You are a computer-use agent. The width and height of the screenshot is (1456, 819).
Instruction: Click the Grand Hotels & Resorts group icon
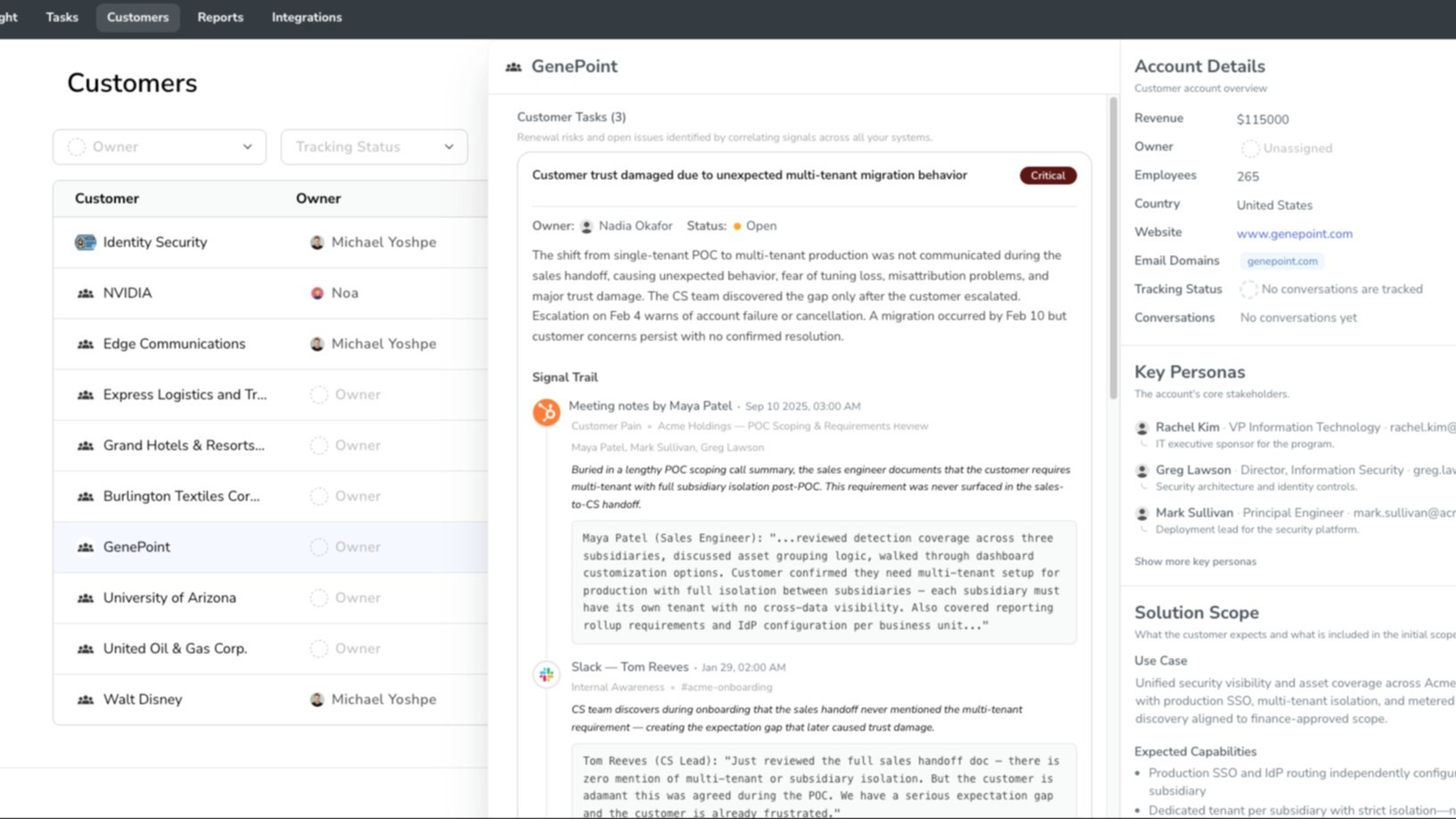coord(86,446)
